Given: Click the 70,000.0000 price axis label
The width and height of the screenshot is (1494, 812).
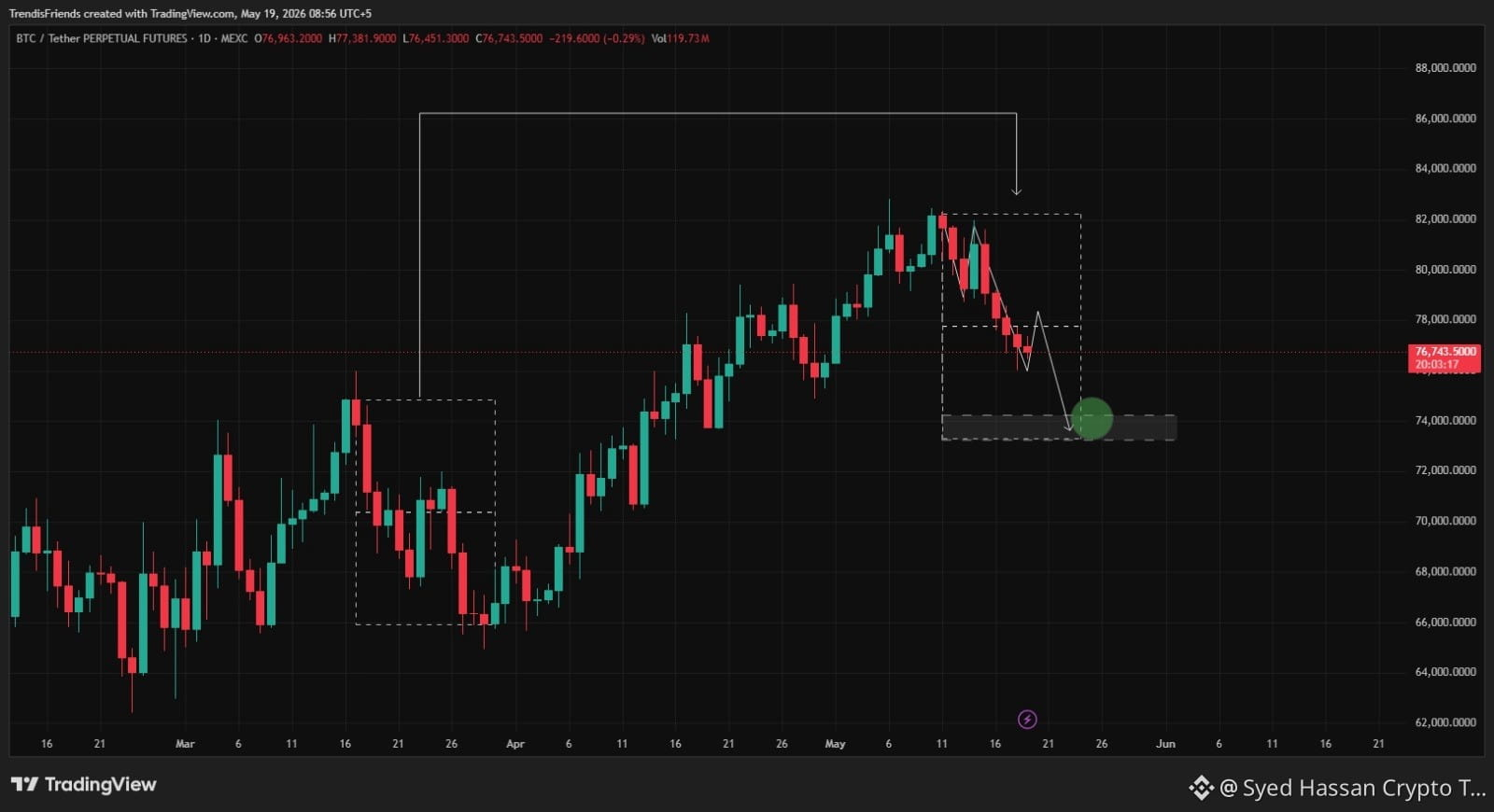Looking at the screenshot, I should tap(1445, 521).
